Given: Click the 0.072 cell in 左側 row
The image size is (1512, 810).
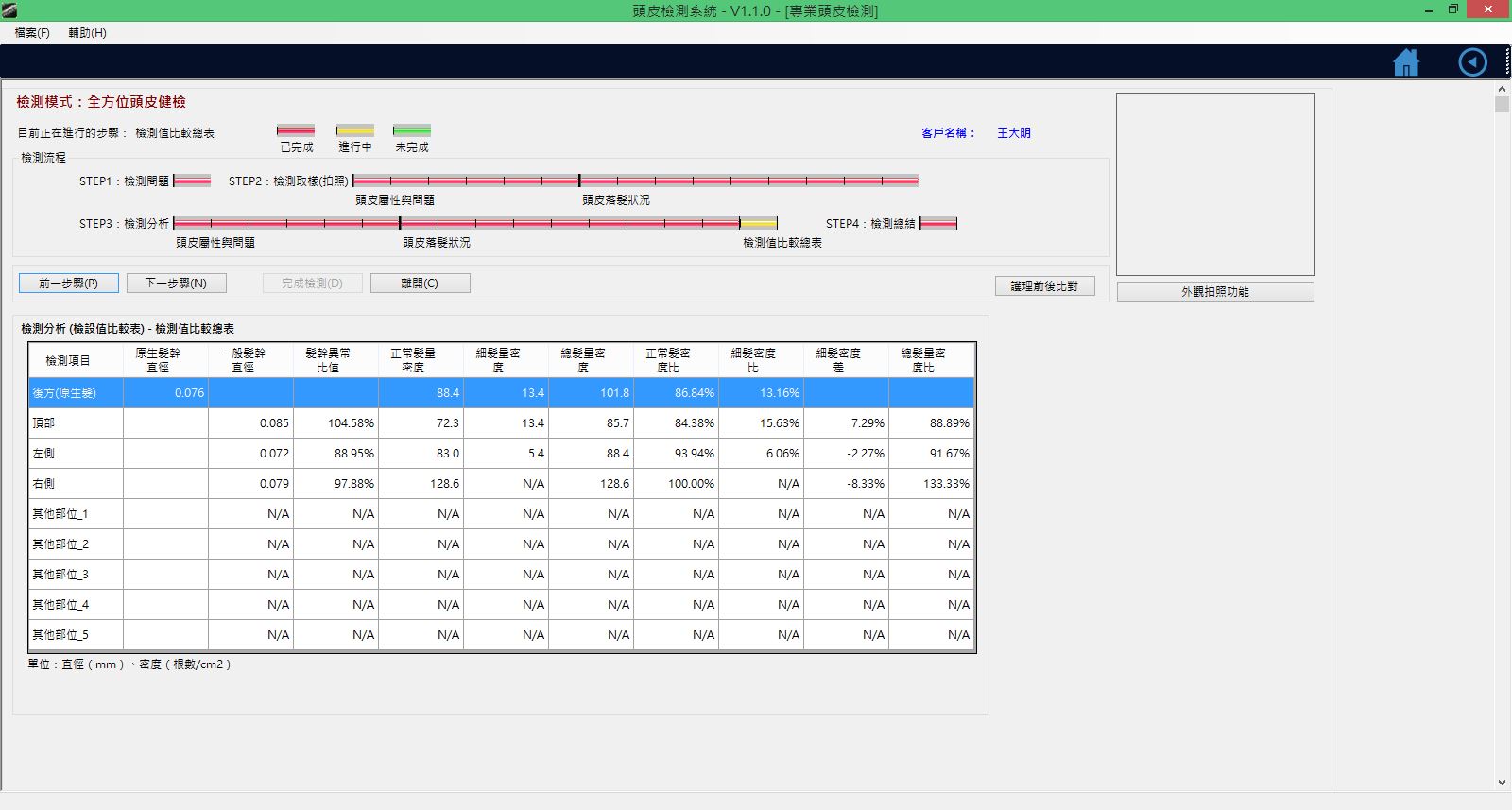Looking at the screenshot, I should (250, 454).
